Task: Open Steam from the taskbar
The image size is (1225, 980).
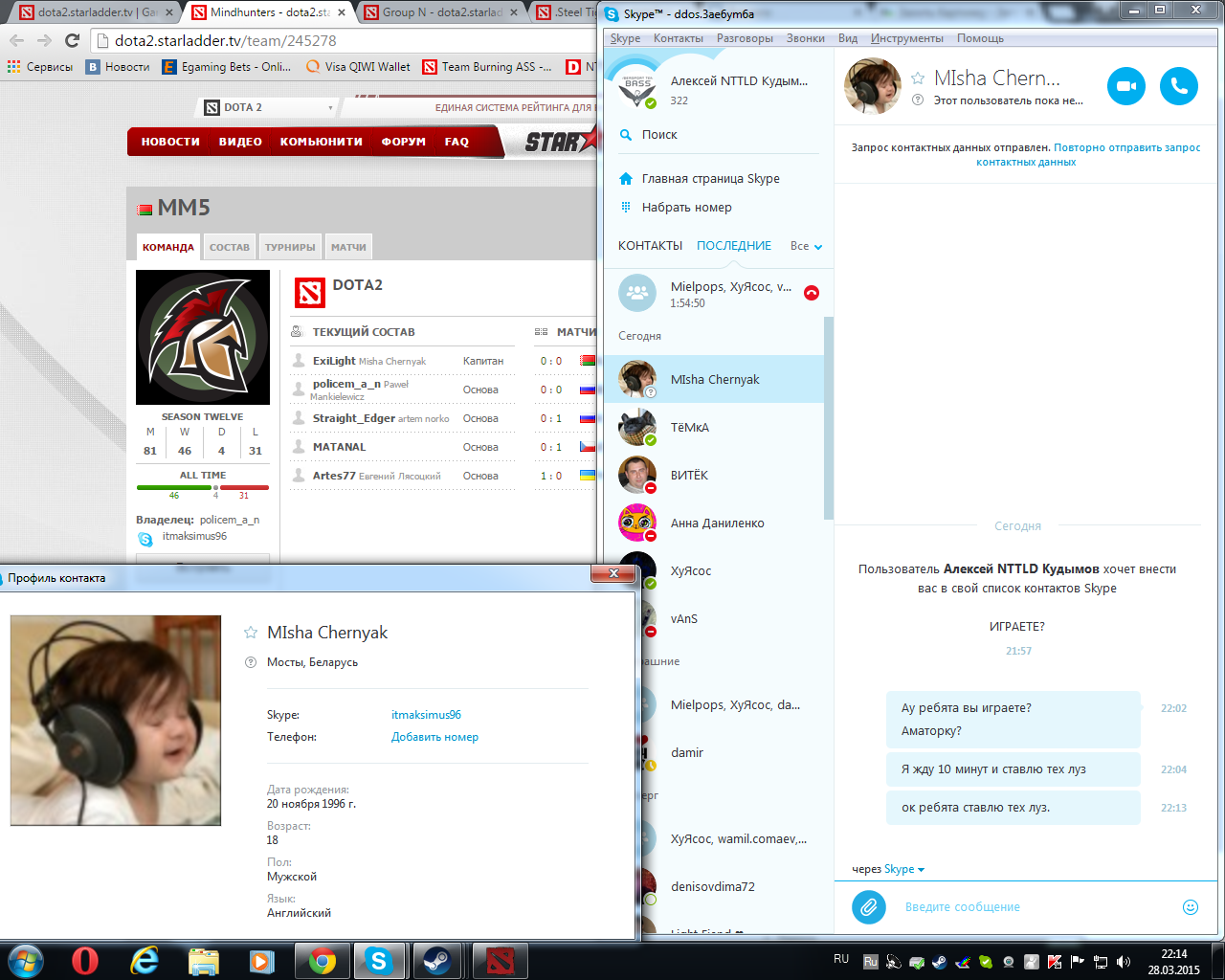Action: [x=438, y=960]
